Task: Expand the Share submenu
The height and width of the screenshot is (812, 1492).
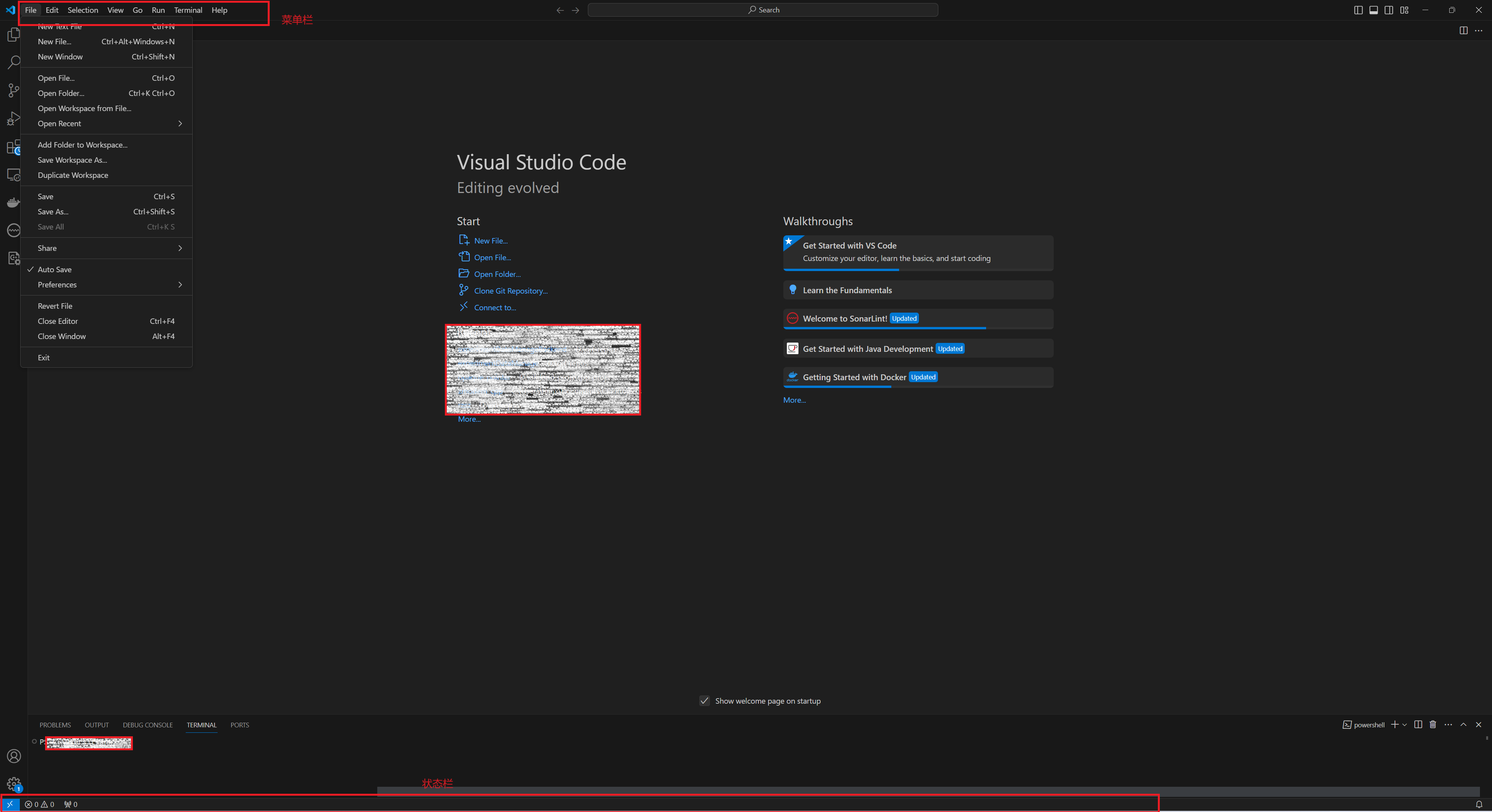Action: coord(106,248)
